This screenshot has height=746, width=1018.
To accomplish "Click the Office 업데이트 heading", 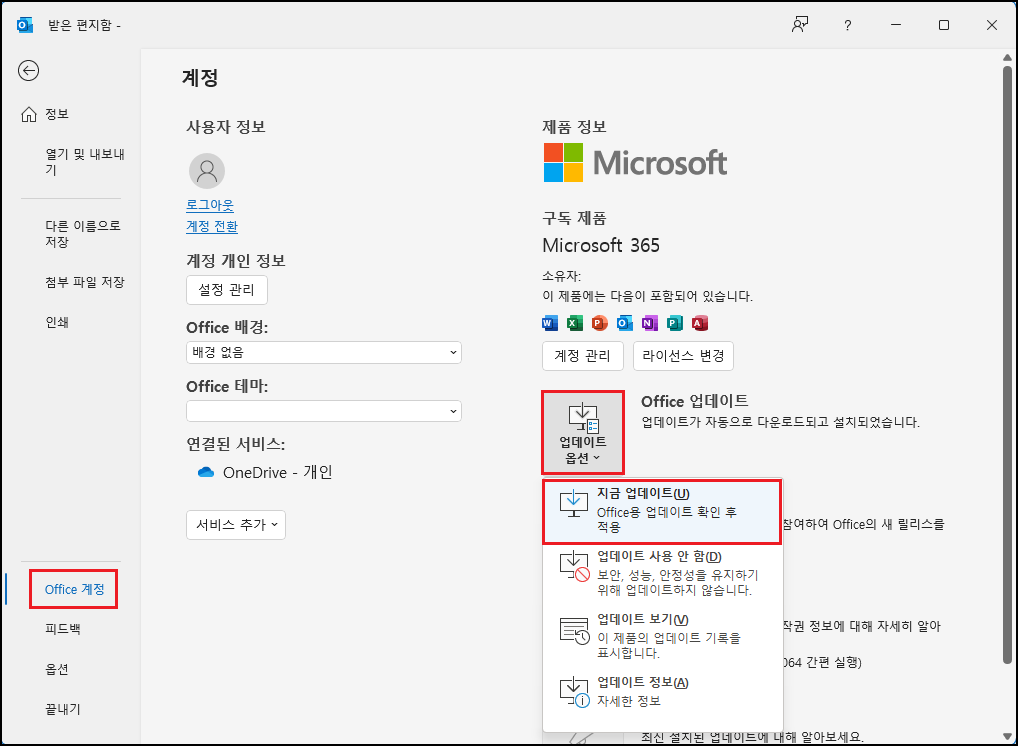I will pyautogui.click(x=695, y=401).
